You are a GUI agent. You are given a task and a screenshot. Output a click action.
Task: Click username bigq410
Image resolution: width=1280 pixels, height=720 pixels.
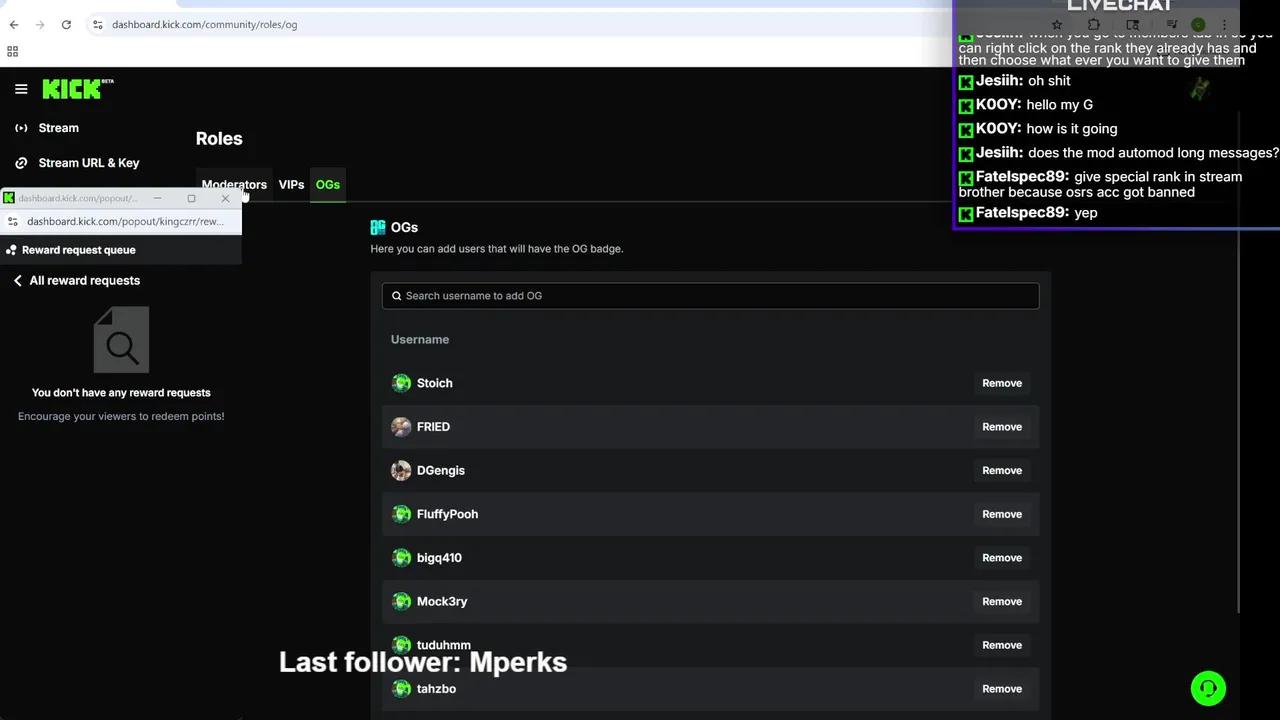(439, 558)
